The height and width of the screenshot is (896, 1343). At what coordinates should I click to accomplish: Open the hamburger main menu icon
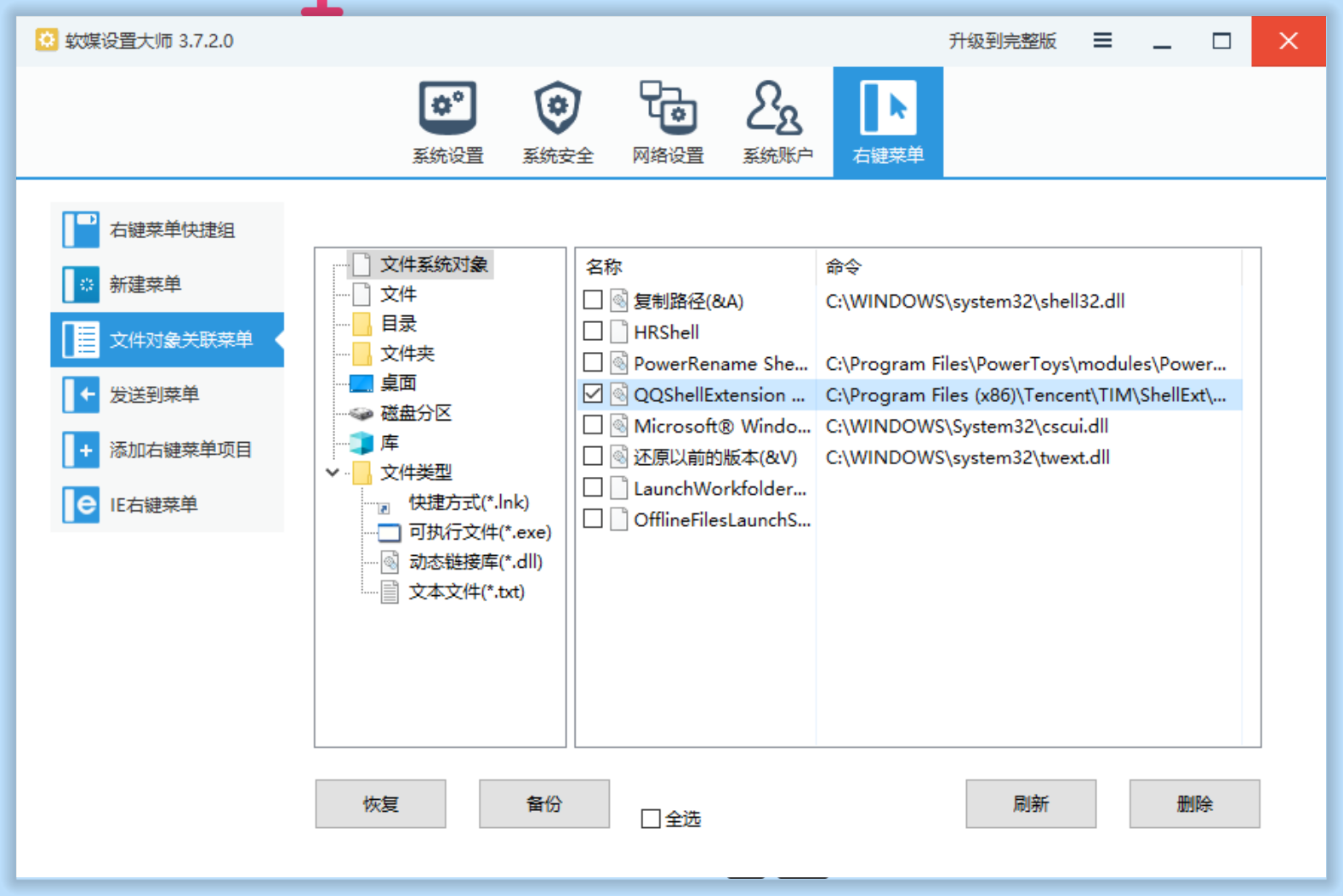point(1102,41)
